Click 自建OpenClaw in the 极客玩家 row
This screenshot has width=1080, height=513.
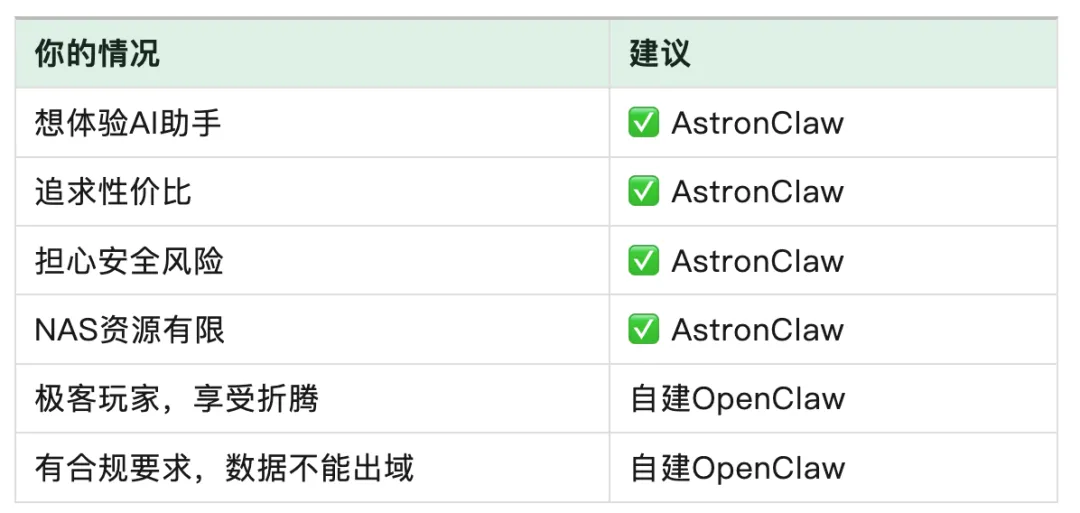738,399
